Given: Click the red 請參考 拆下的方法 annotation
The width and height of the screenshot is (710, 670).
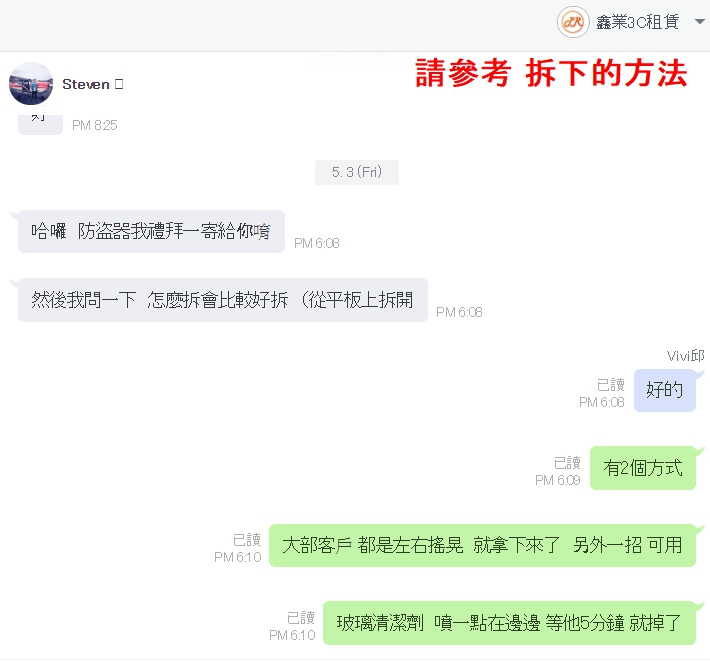Looking at the screenshot, I should 551,72.
